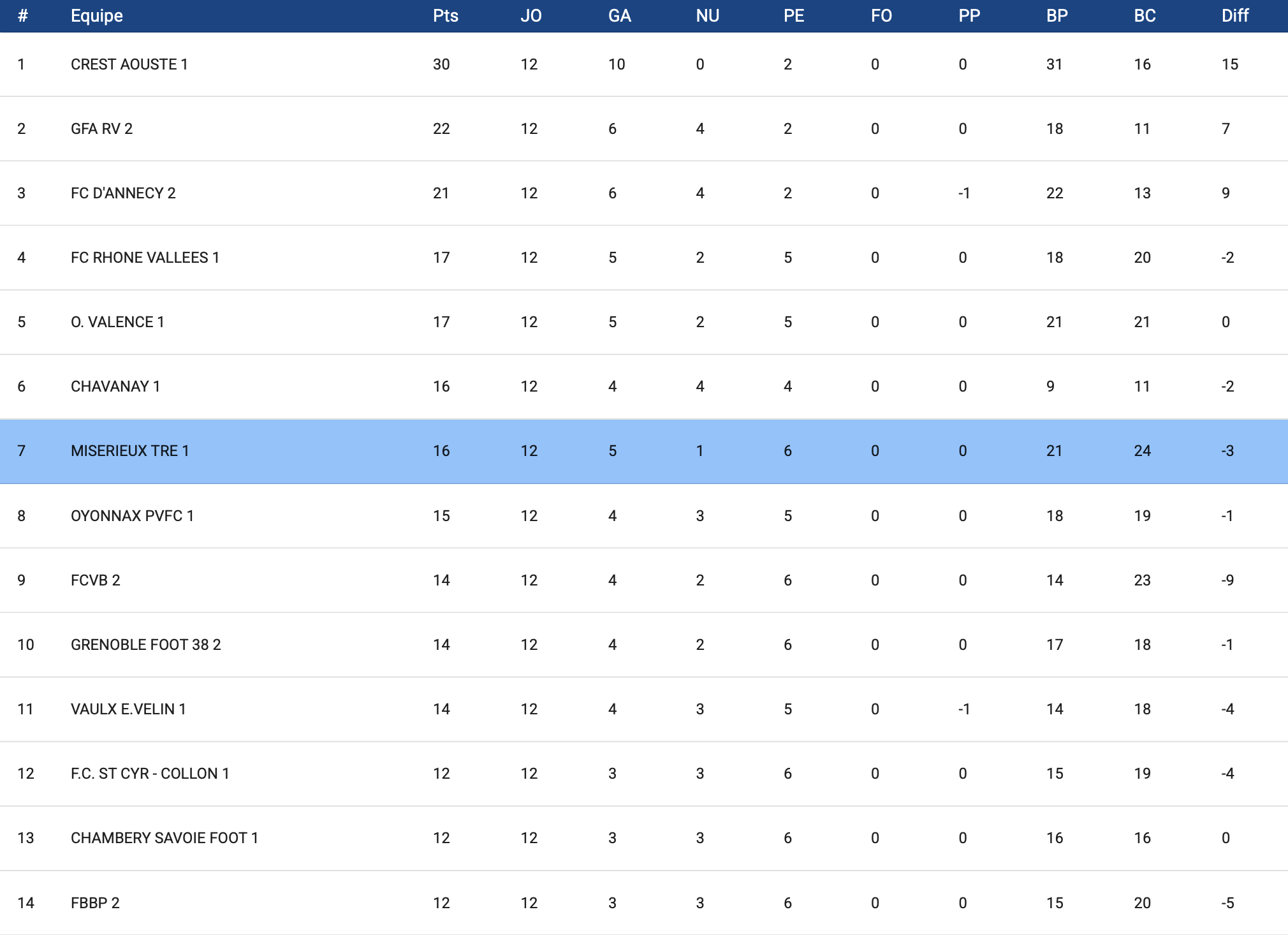Click the Equipe column header
1288x935 pixels.
pyautogui.click(x=97, y=16)
